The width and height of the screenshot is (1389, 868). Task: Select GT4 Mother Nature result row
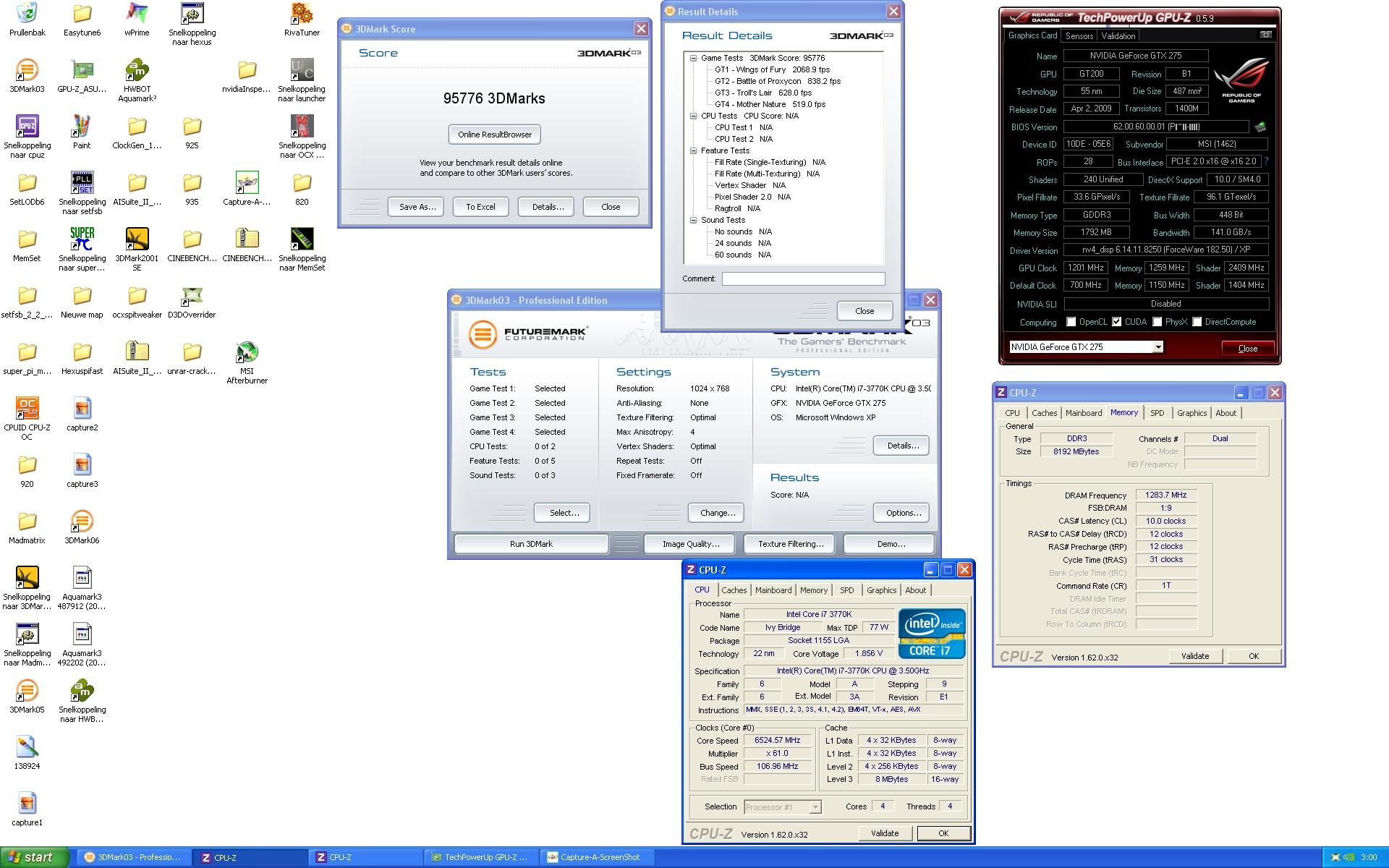pyautogui.click(x=770, y=104)
